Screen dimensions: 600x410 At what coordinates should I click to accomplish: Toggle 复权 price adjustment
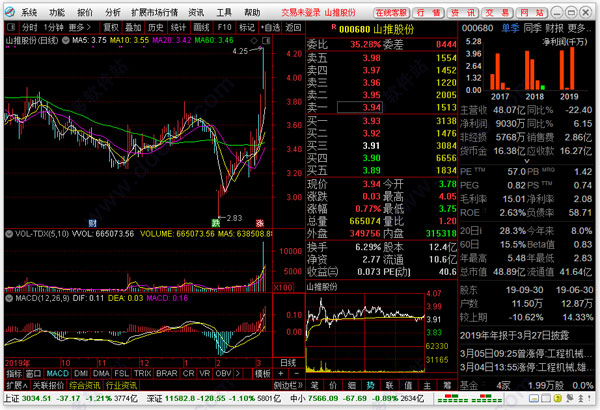(x=111, y=28)
